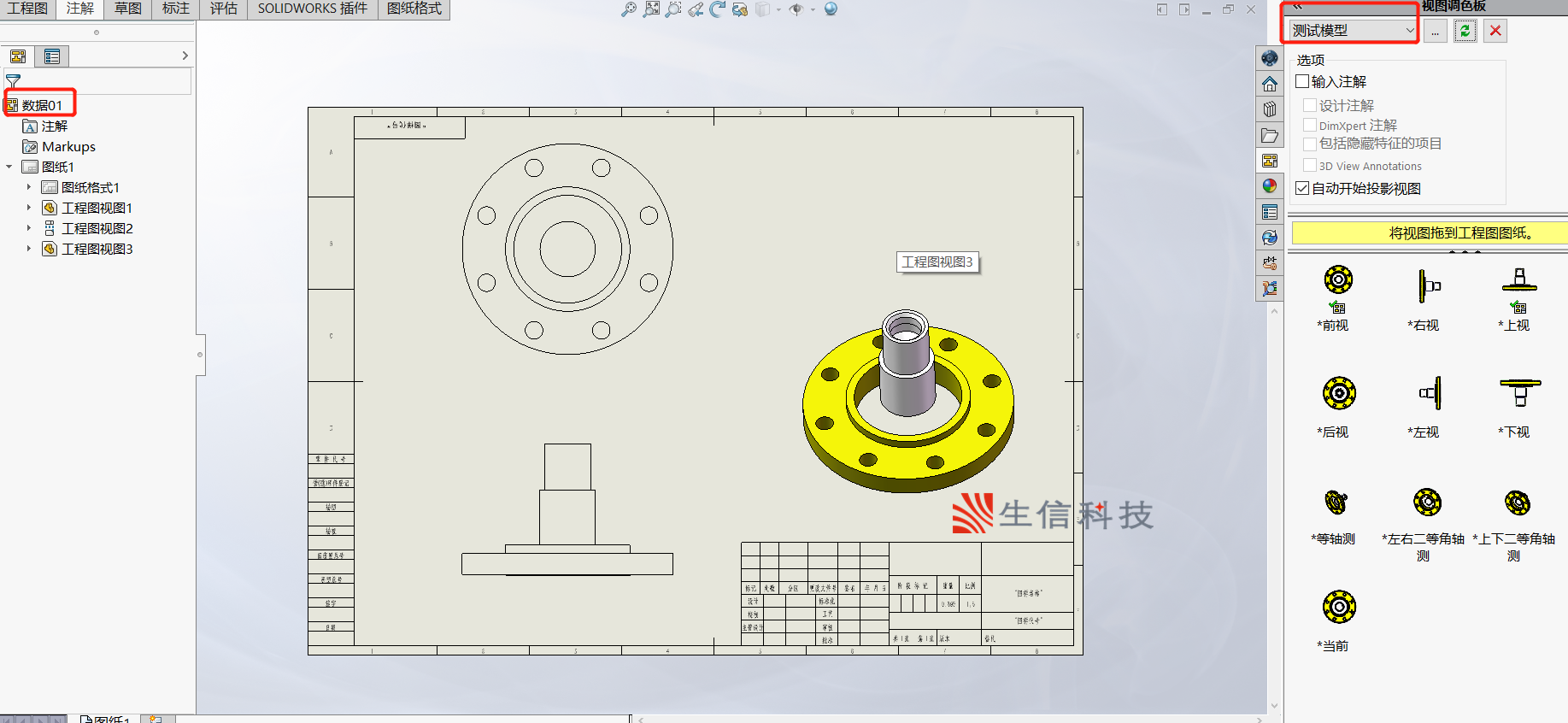
Task: Click the browse (...) button beside model dropdown
Action: tap(1435, 31)
